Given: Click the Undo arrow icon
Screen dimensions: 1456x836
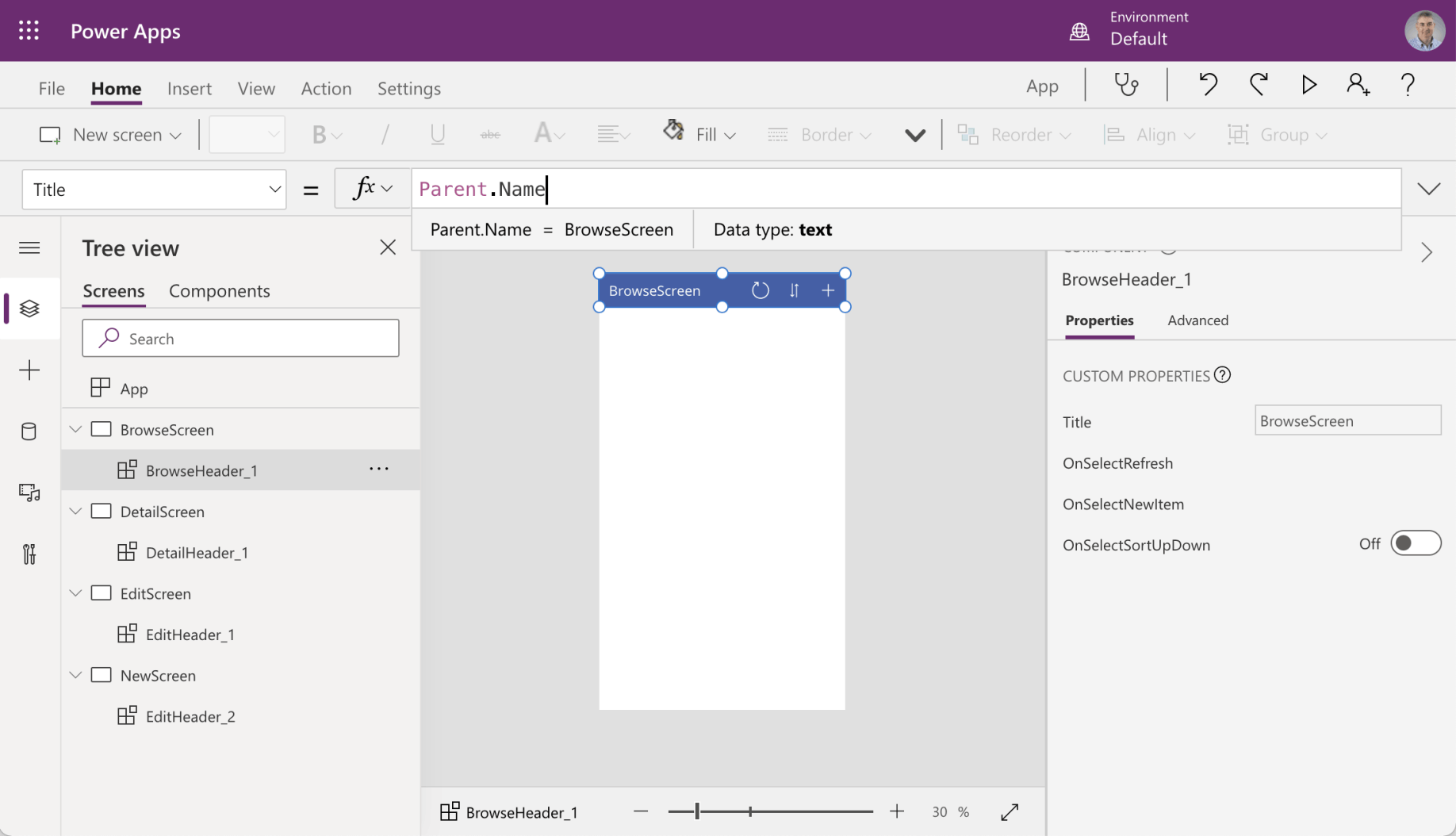Looking at the screenshot, I should point(1208,85).
